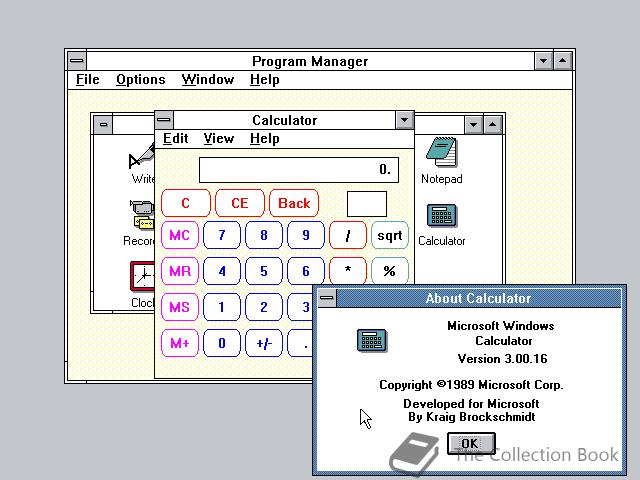Select the Recorder camera icon
640x480 pixels.
click(142, 215)
